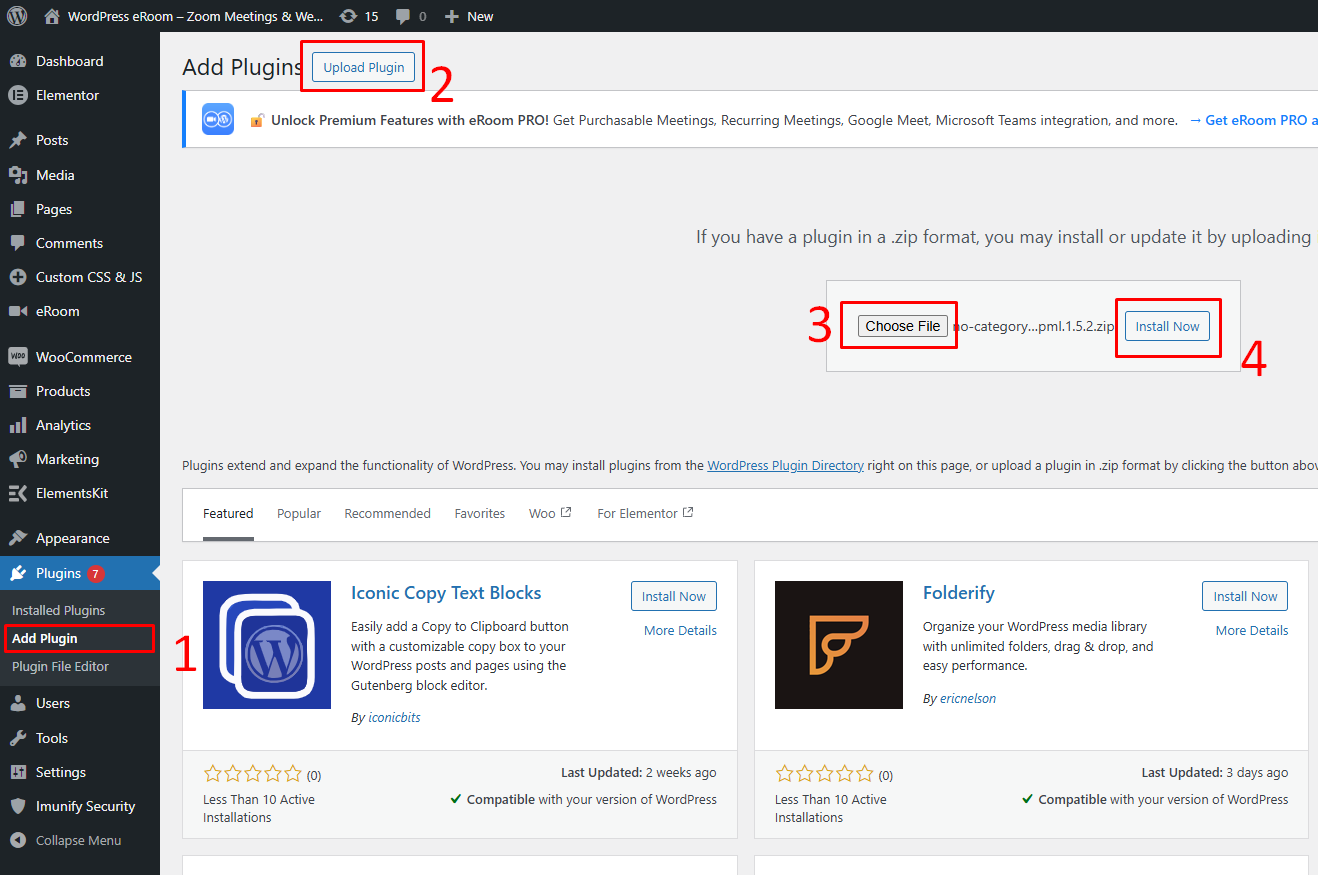
Task: Click the WooCommerce Woo icon
Action: (x=18, y=357)
